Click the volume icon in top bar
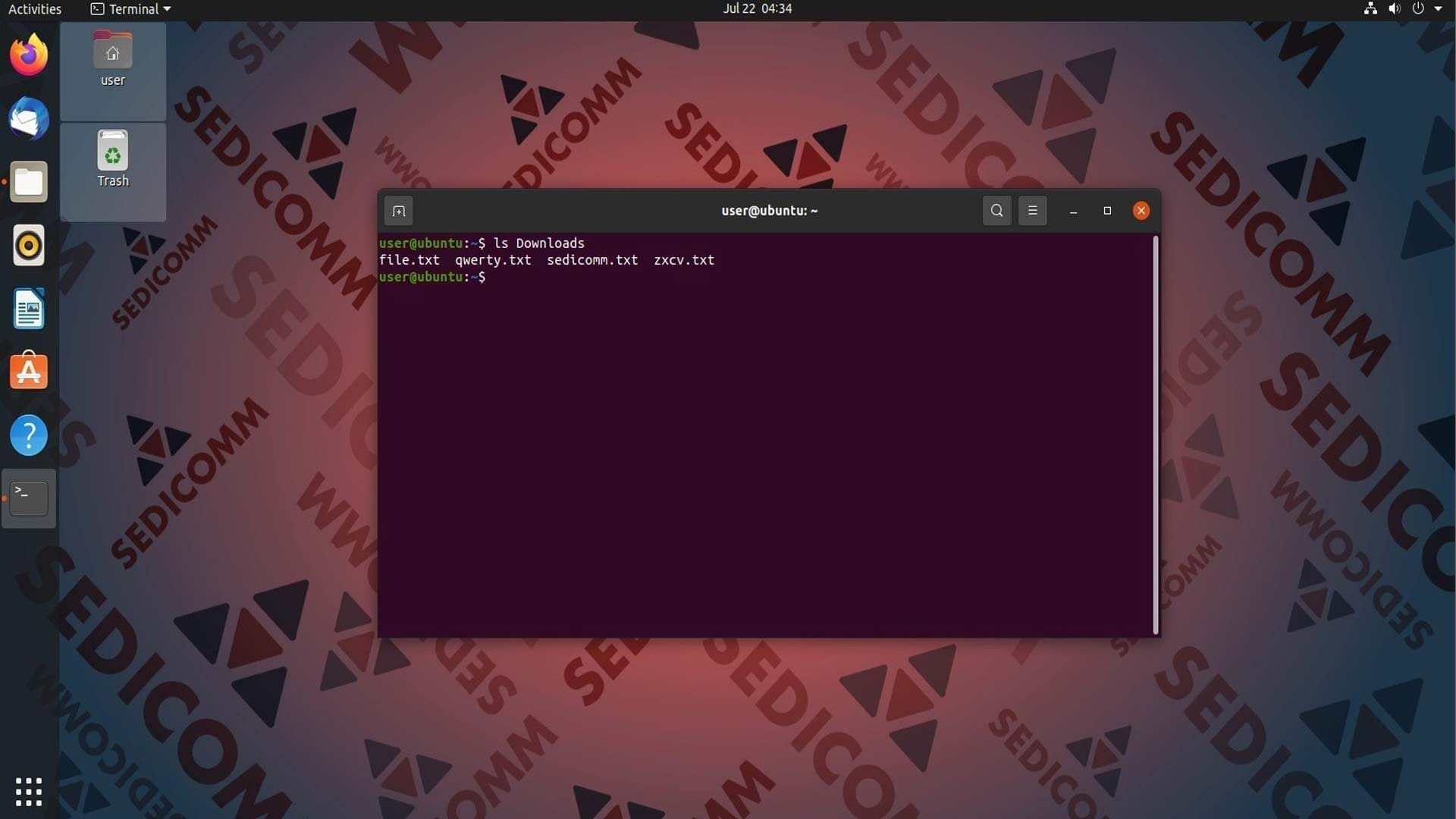 click(x=1394, y=9)
